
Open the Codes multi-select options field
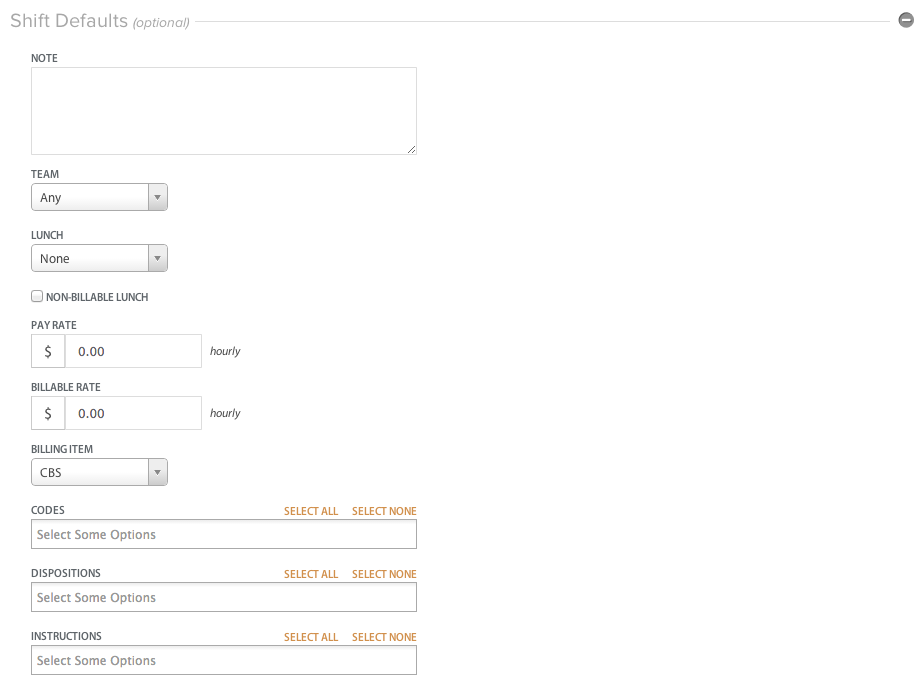coord(224,534)
